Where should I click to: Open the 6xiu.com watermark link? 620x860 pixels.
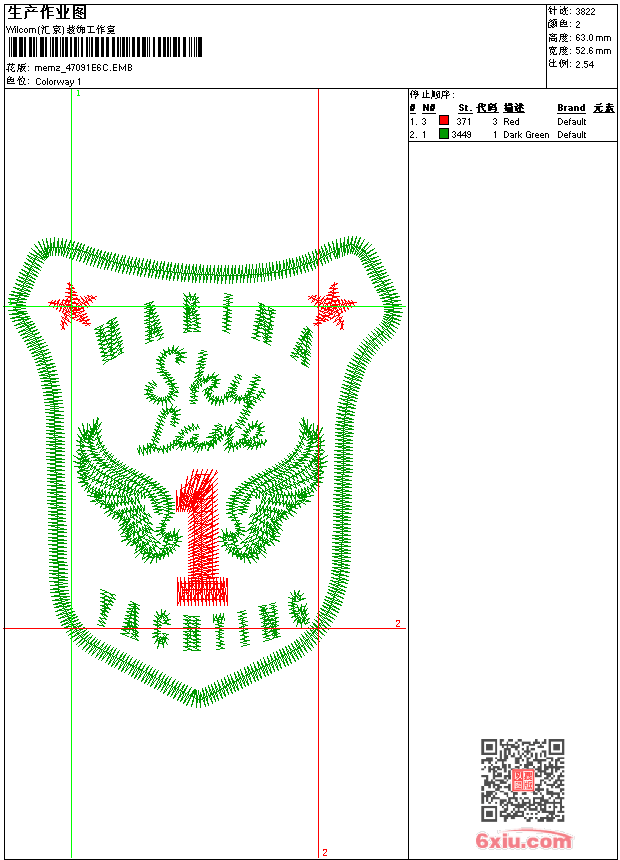point(523,841)
